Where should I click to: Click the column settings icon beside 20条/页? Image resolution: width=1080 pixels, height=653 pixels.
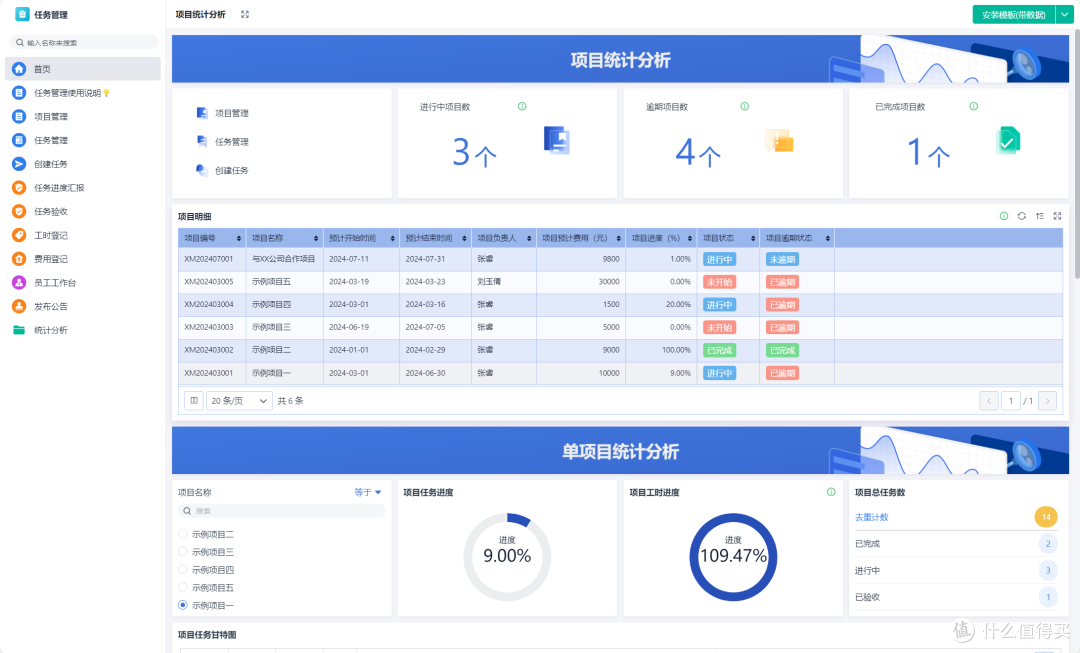point(194,401)
